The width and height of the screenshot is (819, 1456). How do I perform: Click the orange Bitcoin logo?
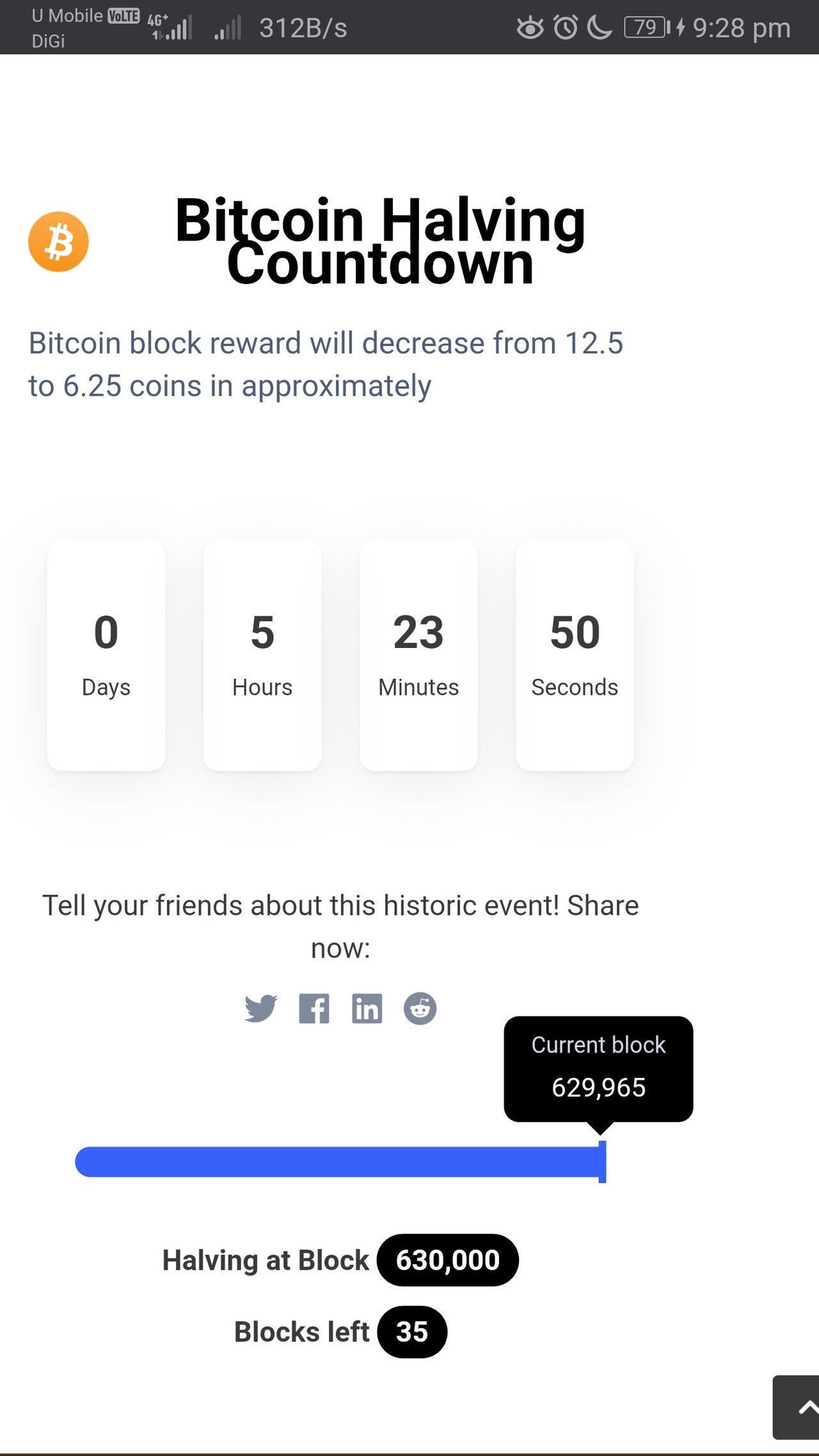(x=58, y=242)
